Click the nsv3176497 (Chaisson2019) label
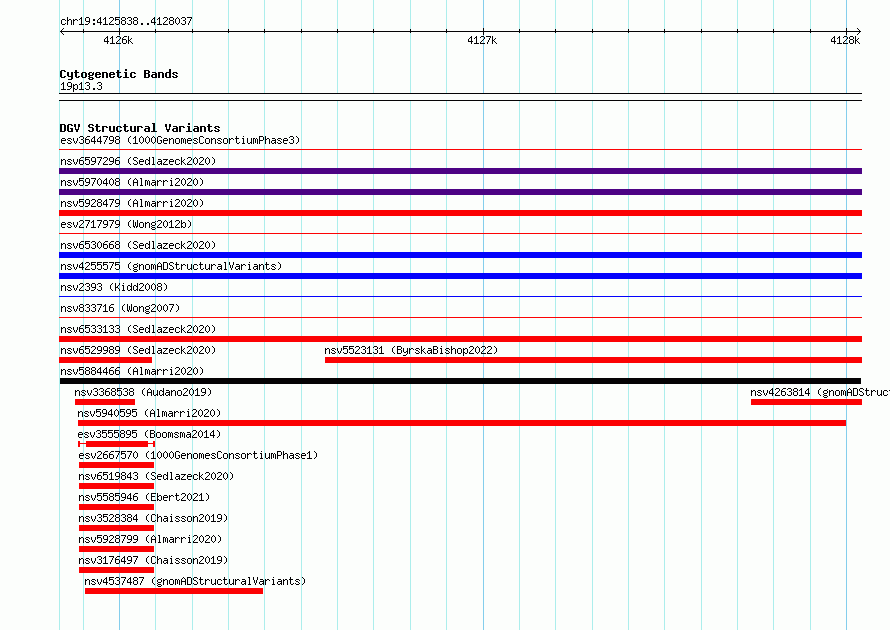This screenshot has width=890, height=630. pos(153,560)
